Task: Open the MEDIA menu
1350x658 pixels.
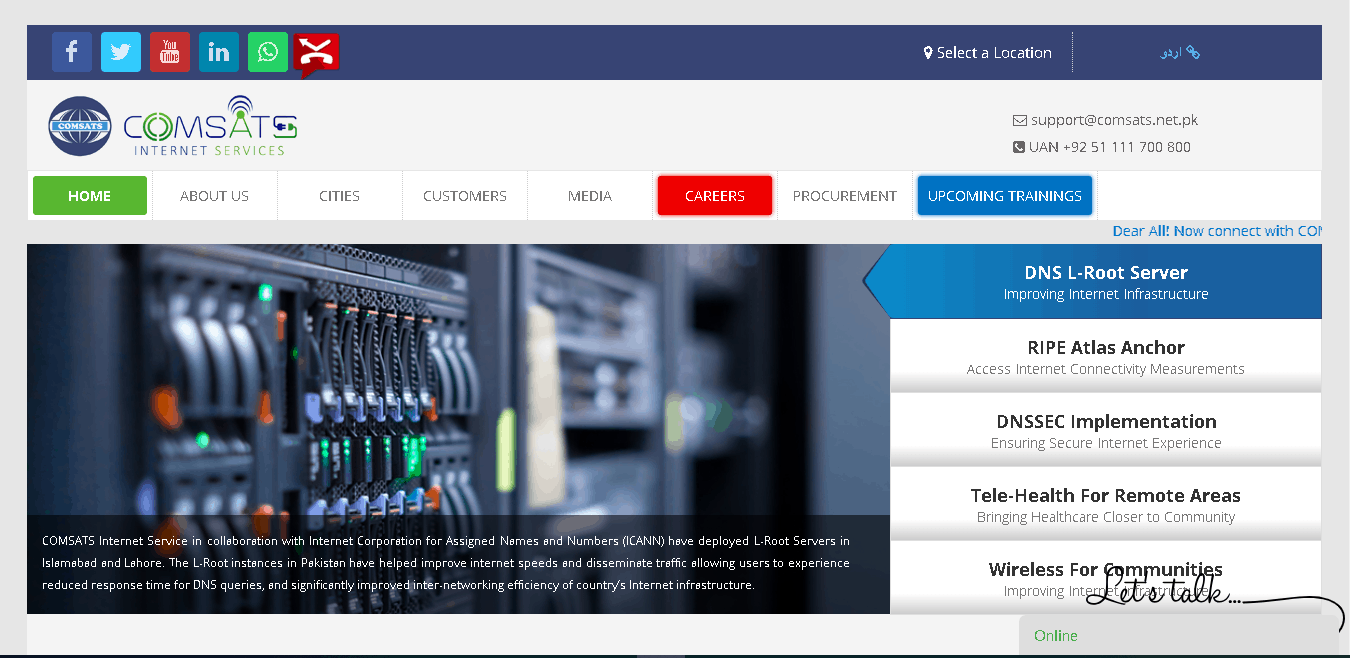Action: [x=590, y=196]
